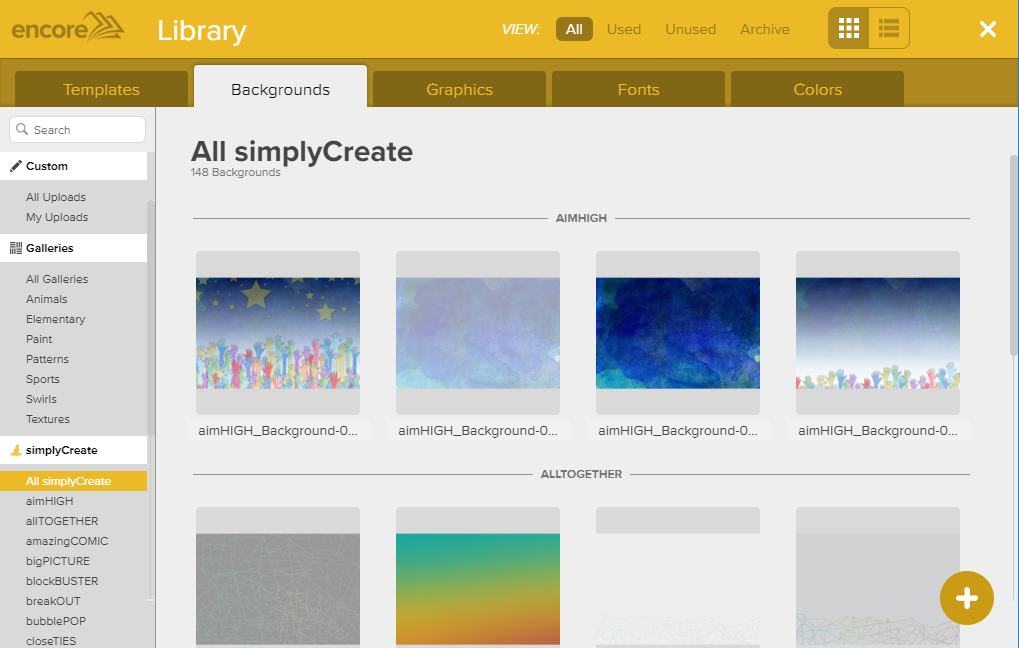Select the Animals gallery
The height and width of the screenshot is (648, 1019).
(47, 299)
